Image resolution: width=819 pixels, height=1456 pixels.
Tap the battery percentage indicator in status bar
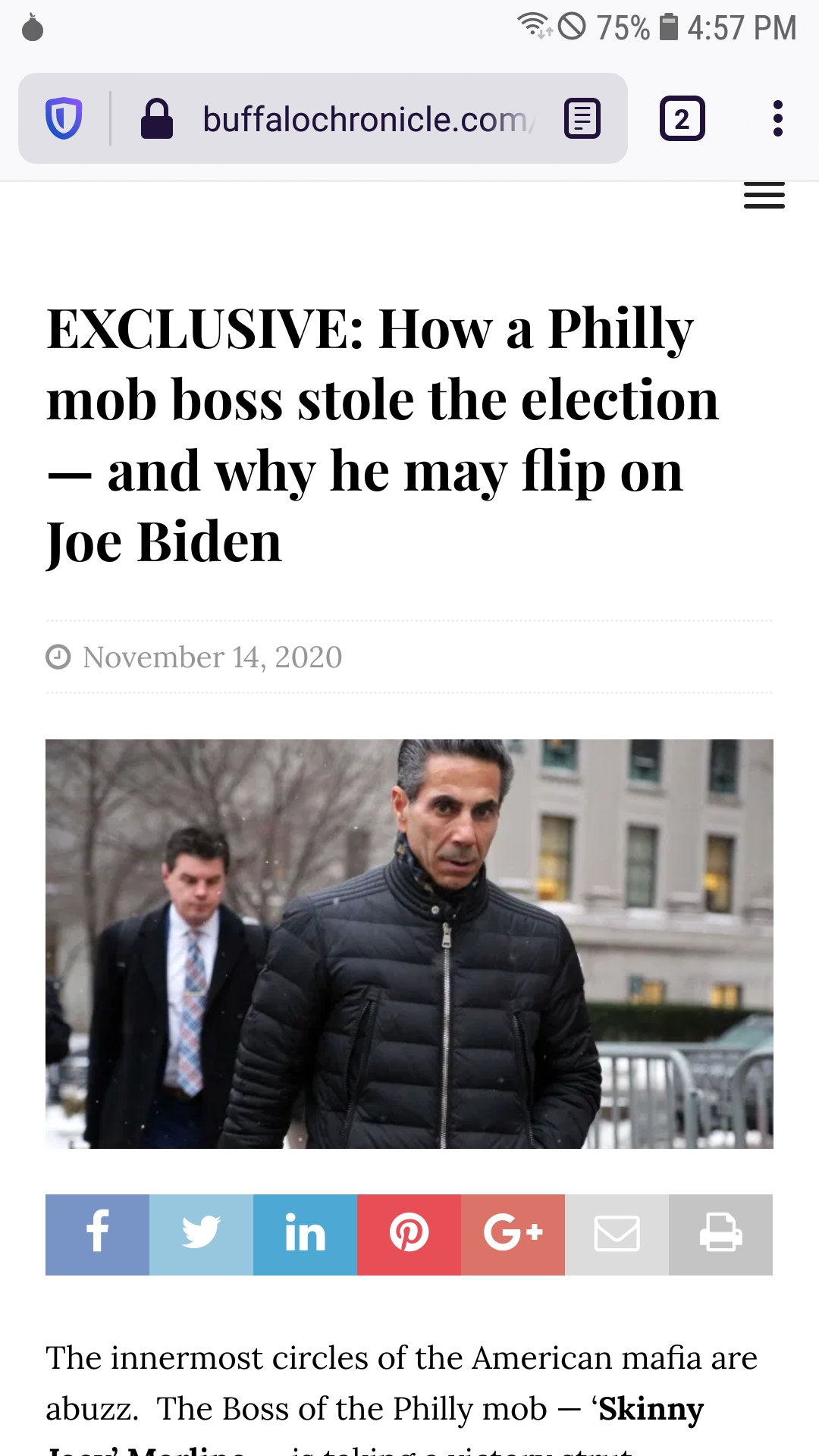coord(623,28)
